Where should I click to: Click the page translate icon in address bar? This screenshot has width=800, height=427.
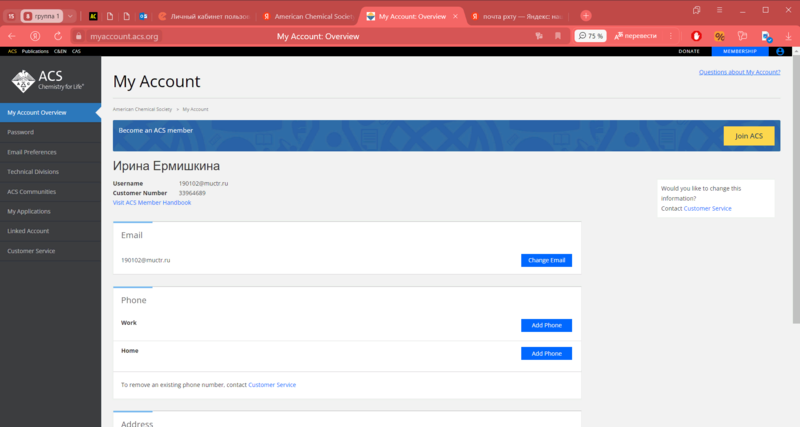click(539, 36)
